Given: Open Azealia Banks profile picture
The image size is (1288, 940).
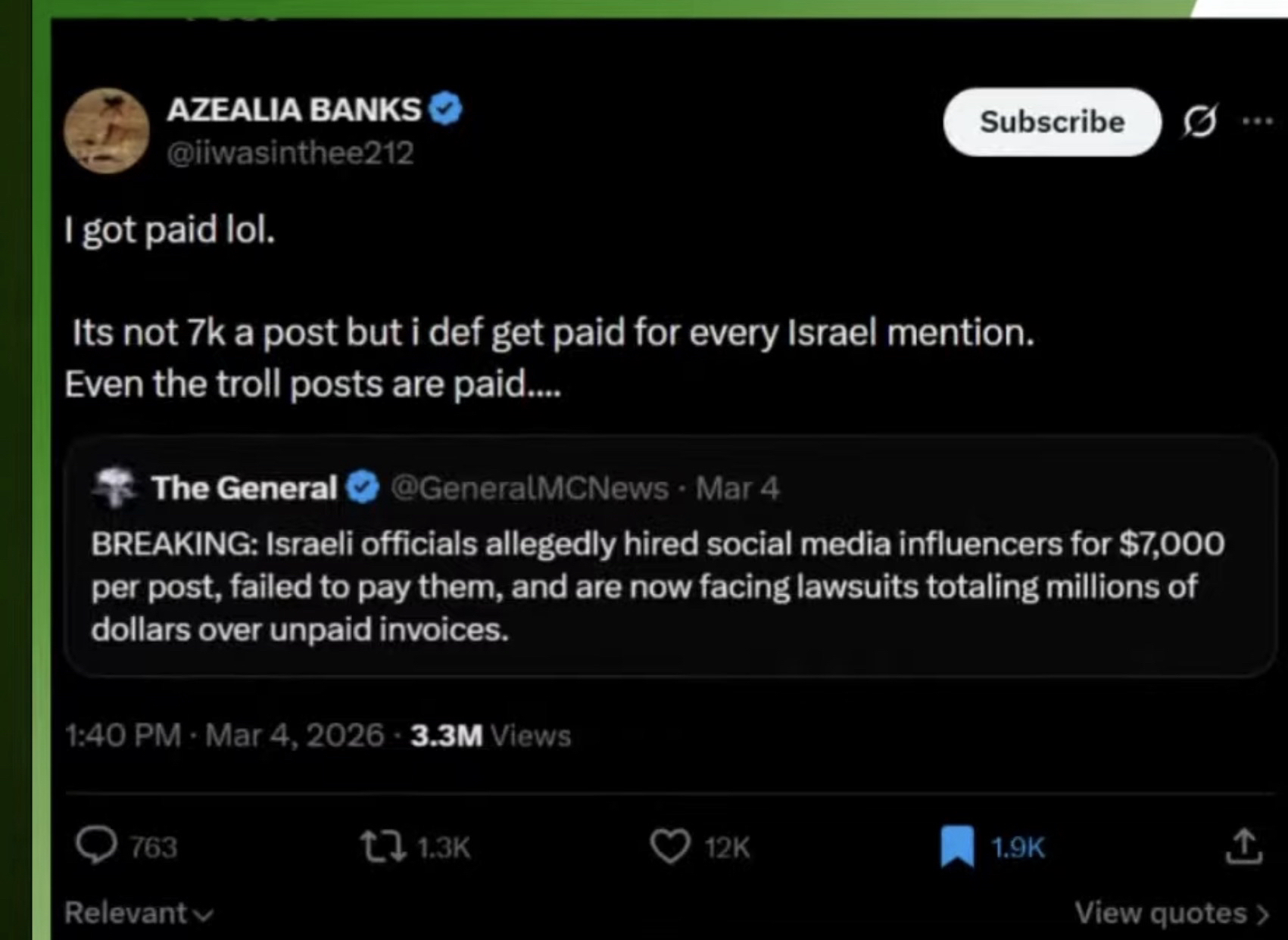Looking at the screenshot, I should (106, 130).
